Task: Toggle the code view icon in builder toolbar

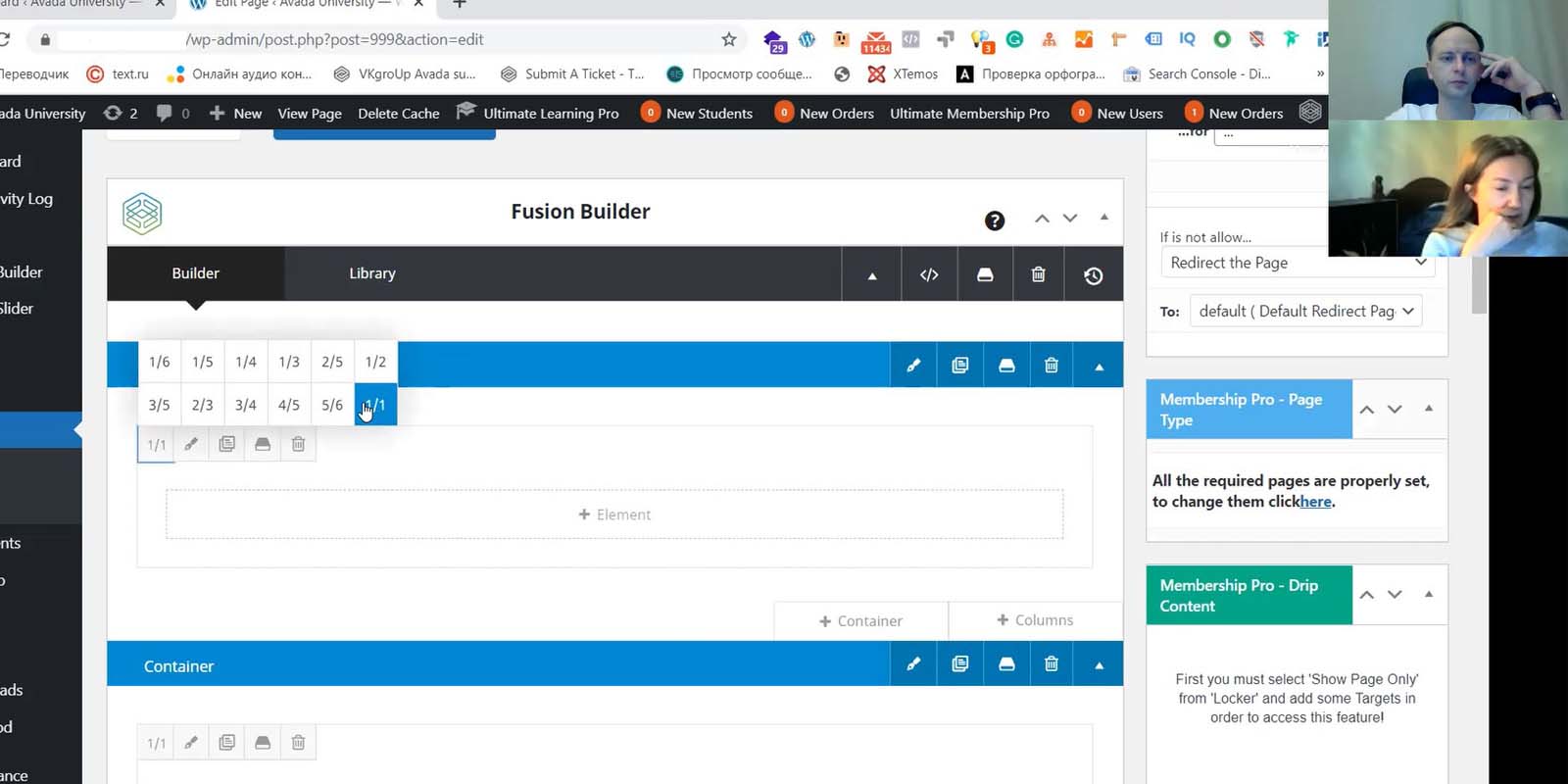Action: tap(929, 274)
